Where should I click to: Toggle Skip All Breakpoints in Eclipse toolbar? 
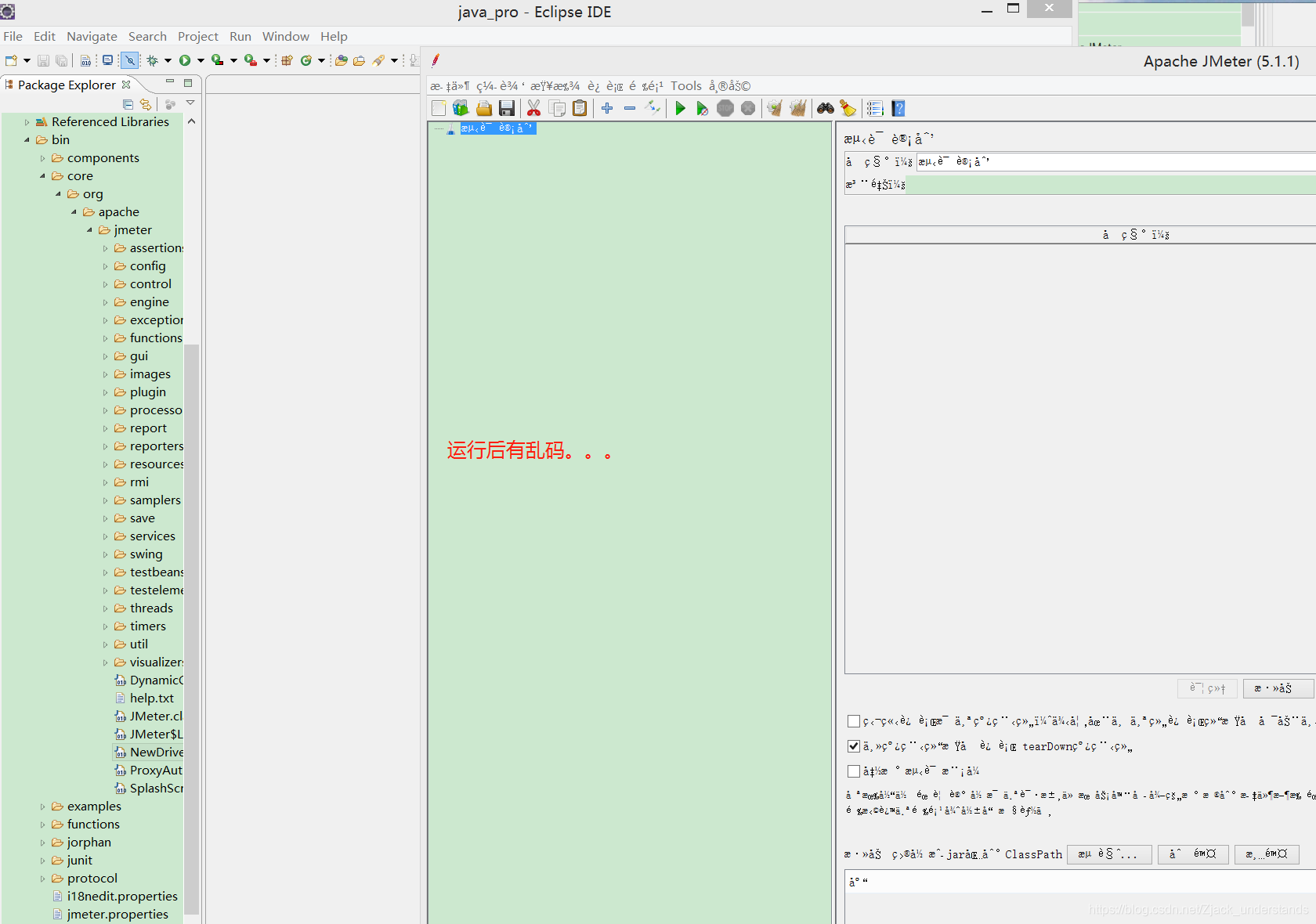pos(130,60)
